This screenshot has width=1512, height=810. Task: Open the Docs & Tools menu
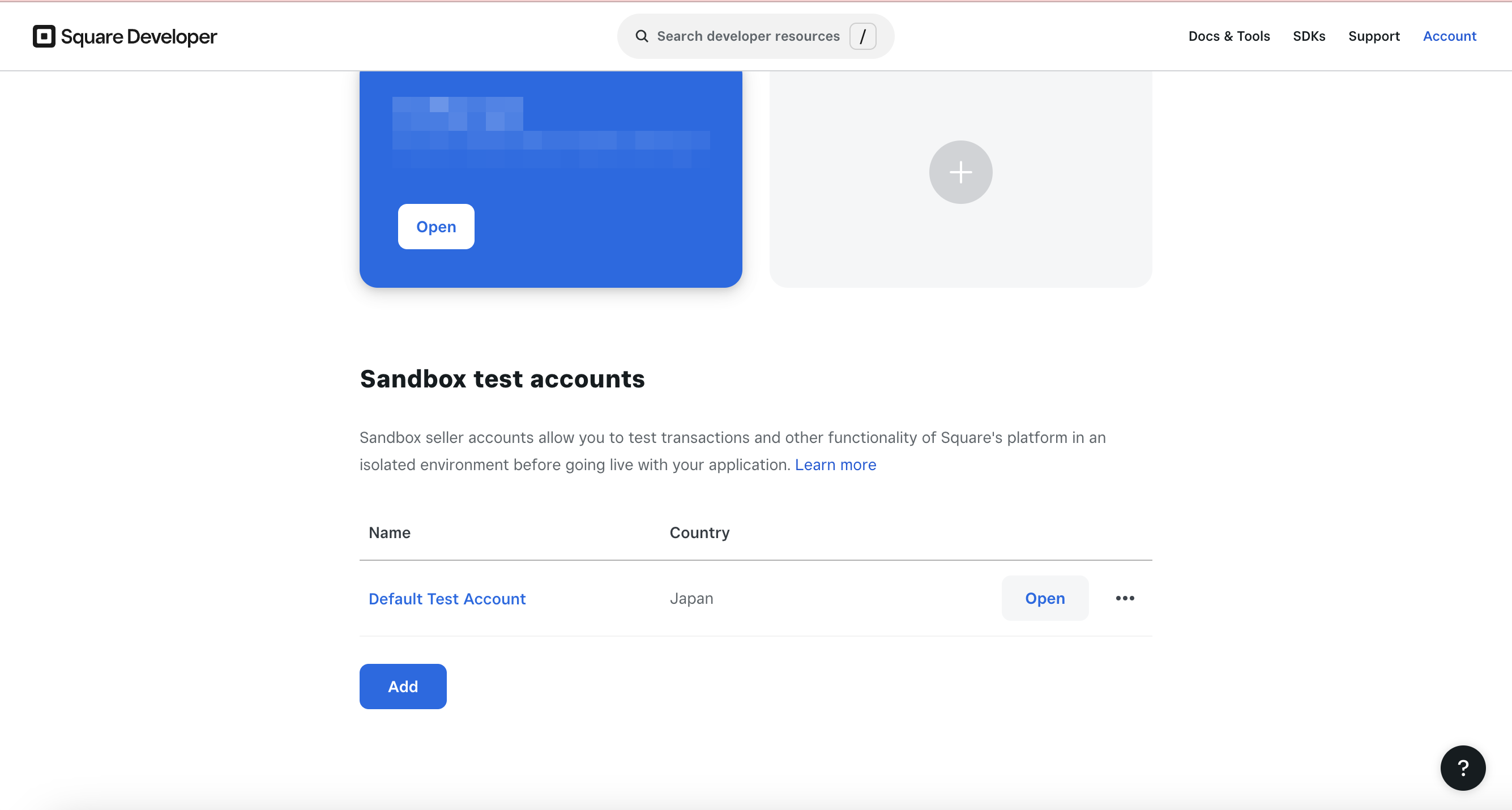click(x=1228, y=36)
